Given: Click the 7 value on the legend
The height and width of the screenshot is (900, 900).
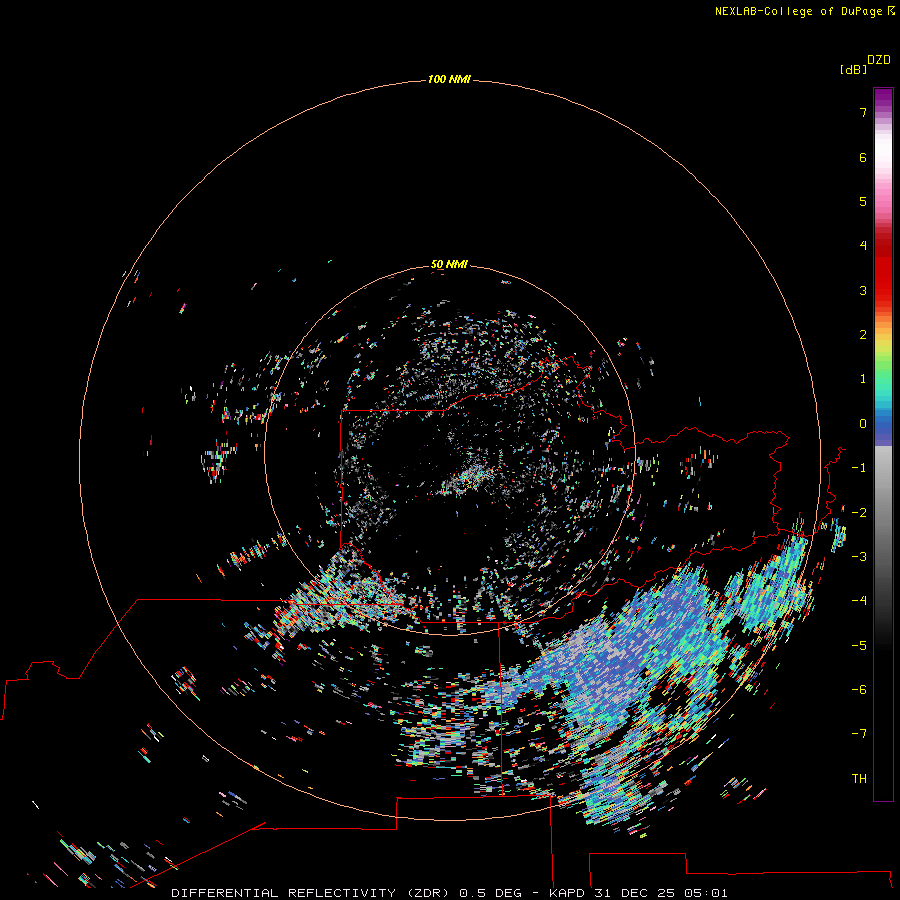Looking at the screenshot, I should (863, 112).
